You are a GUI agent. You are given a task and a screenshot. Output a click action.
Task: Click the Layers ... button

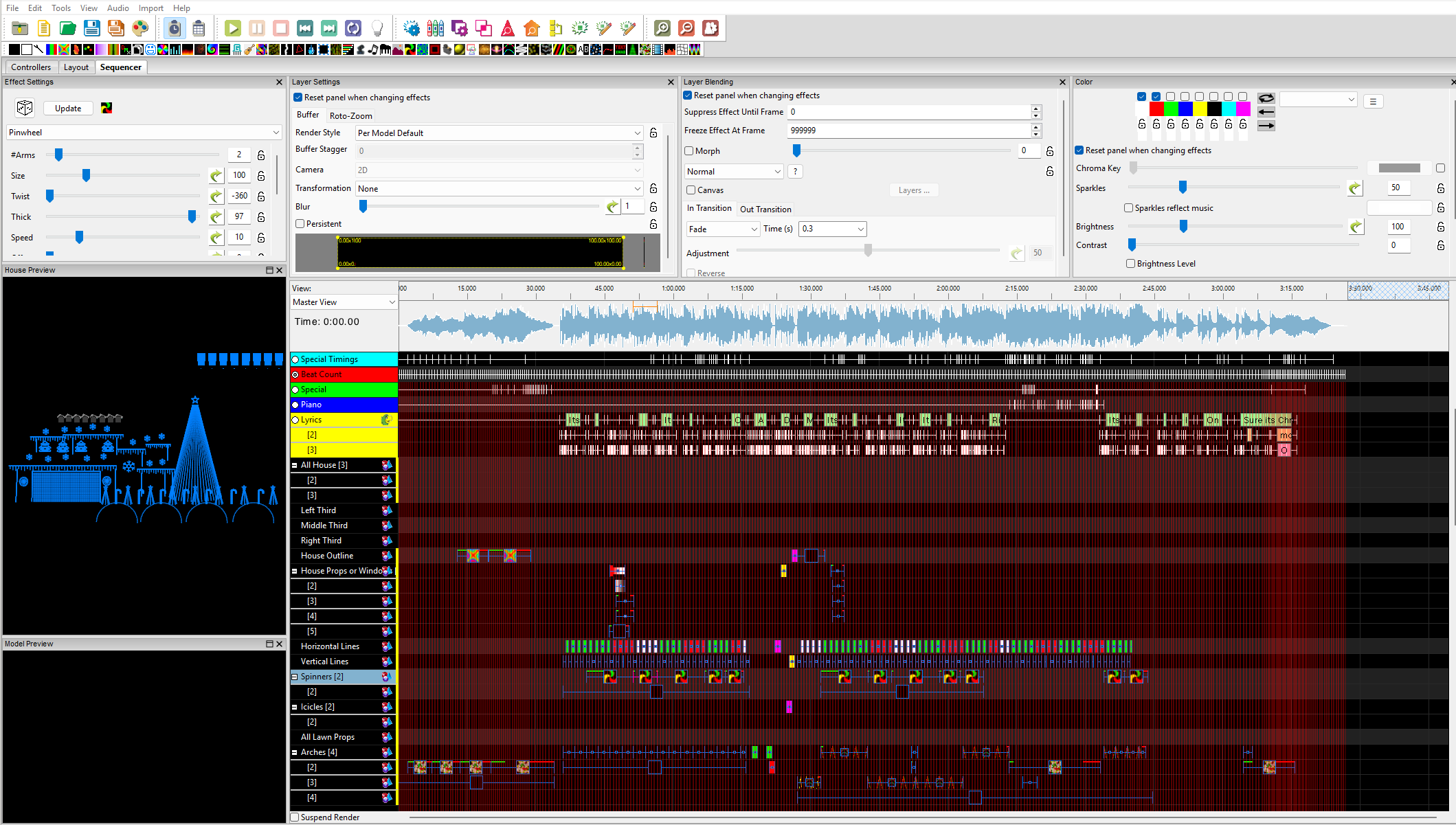pos(913,190)
